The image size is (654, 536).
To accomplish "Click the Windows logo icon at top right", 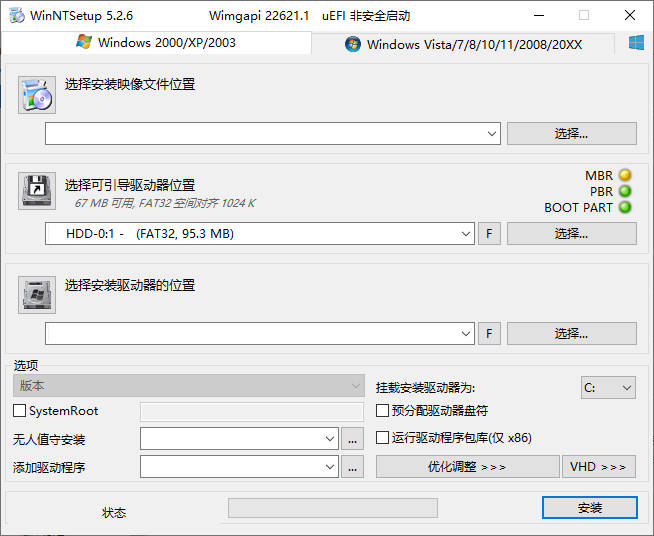I will click(636, 43).
